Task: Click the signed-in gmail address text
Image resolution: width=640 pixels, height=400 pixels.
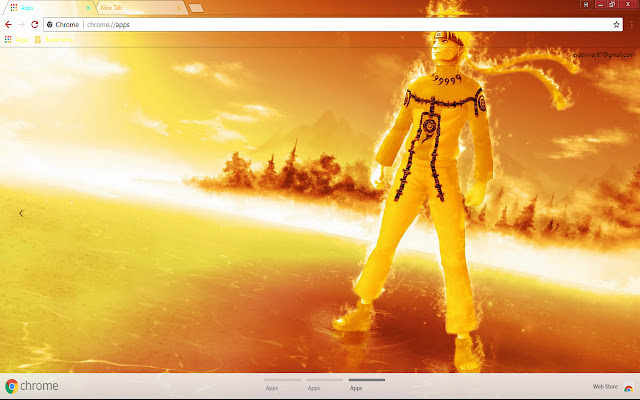Action: click(x=603, y=55)
